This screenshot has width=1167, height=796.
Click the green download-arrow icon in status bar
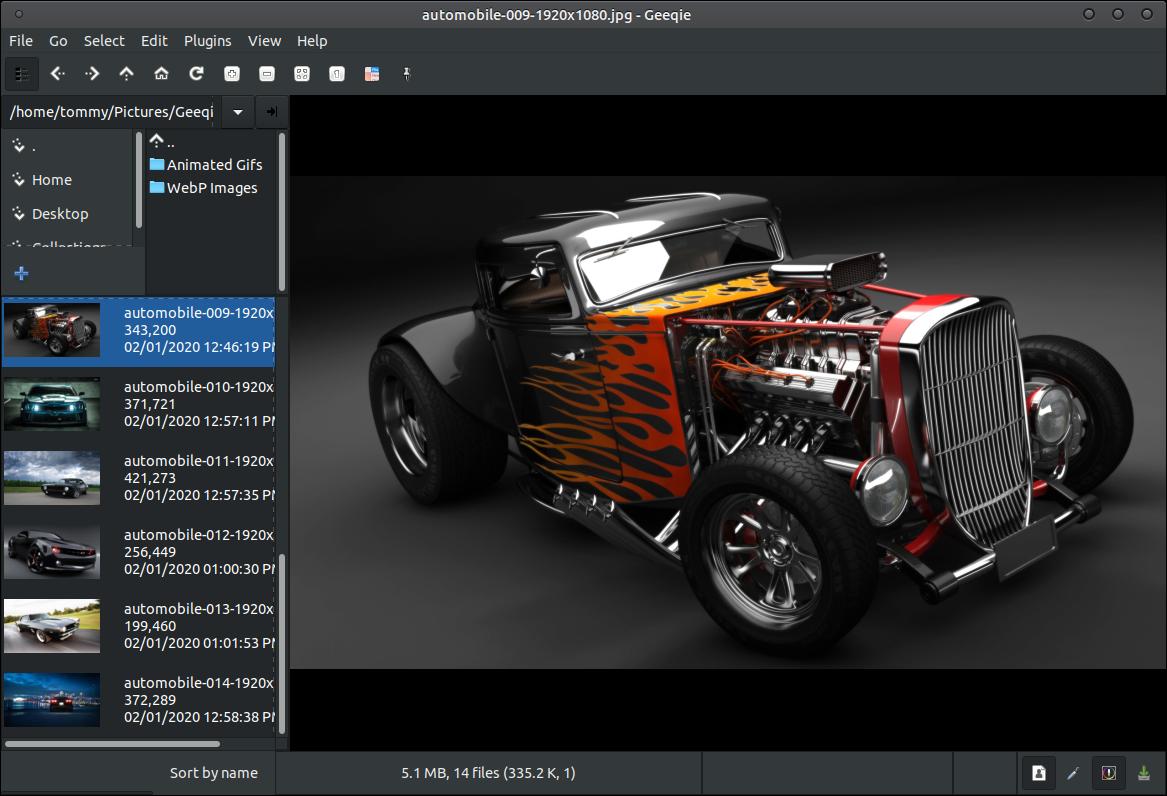1144,774
